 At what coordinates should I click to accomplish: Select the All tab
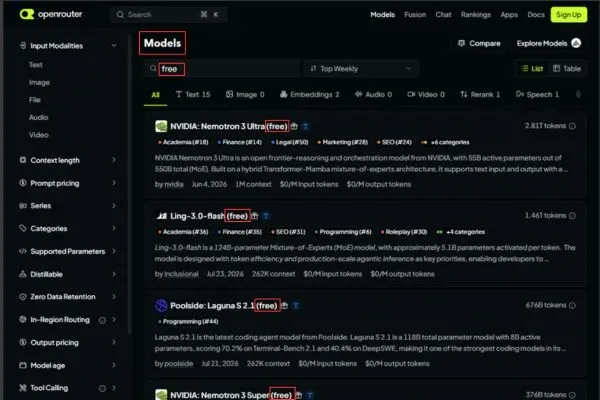pyautogui.click(x=155, y=95)
